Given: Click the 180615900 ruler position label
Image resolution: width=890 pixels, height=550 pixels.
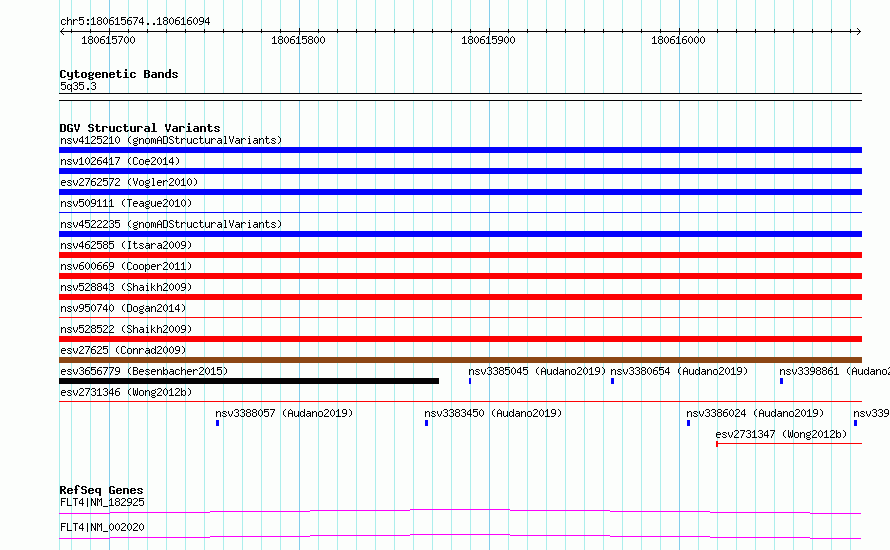Looking at the screenshot, I should (x=488, y=40).
